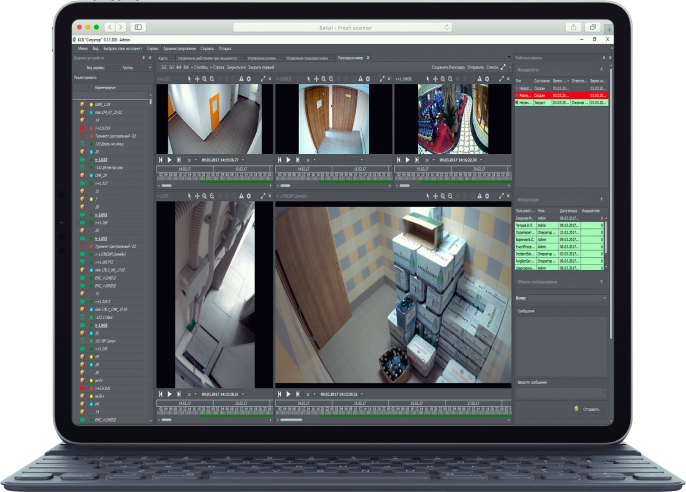Maximize the ventilation duct camera panel

point(263,196)
